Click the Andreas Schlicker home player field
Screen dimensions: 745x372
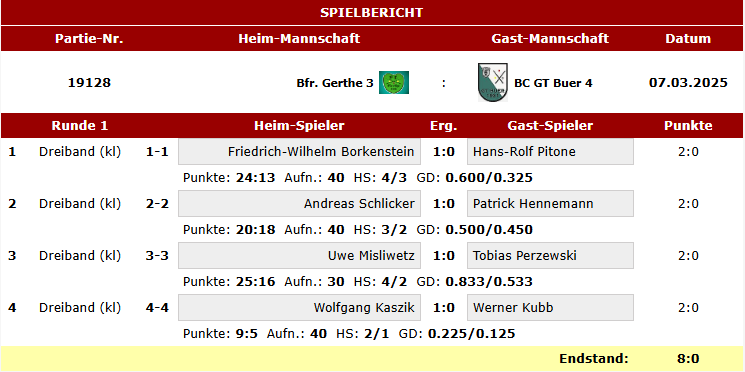[x=299, y=203]
